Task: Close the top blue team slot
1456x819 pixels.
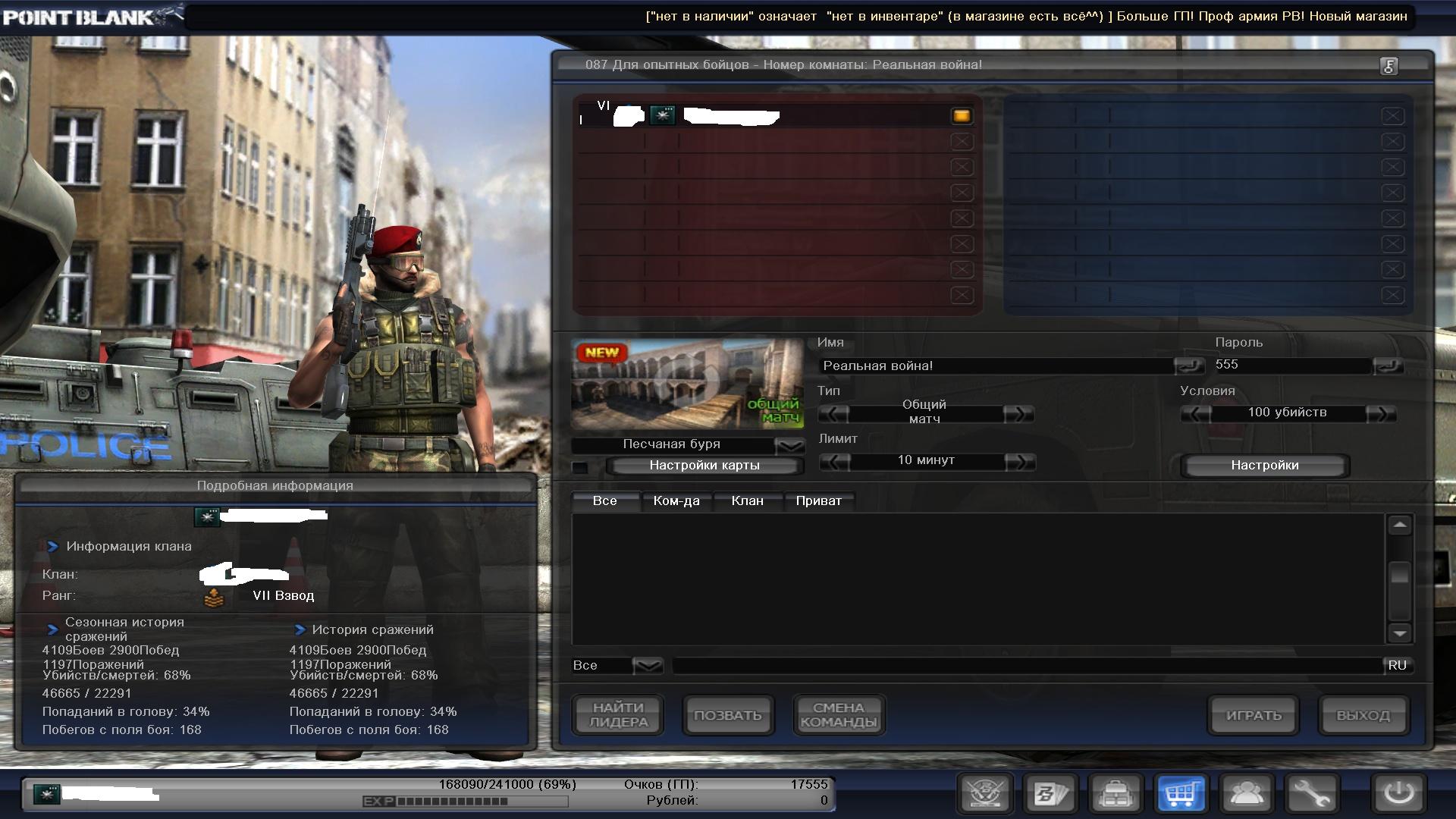Action: click(1392, 116)
